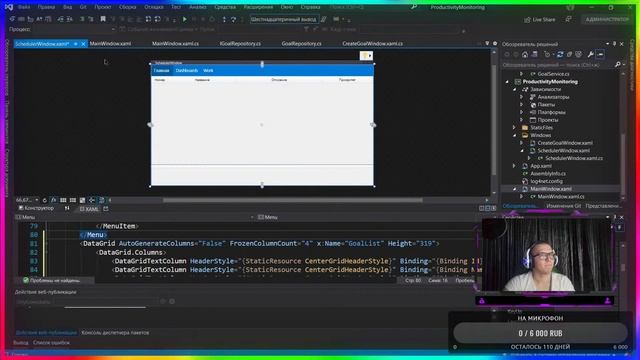Click the pin icon of Solution Explorer panel
Viewport: 640px width, 360px height.
point(614,44)
